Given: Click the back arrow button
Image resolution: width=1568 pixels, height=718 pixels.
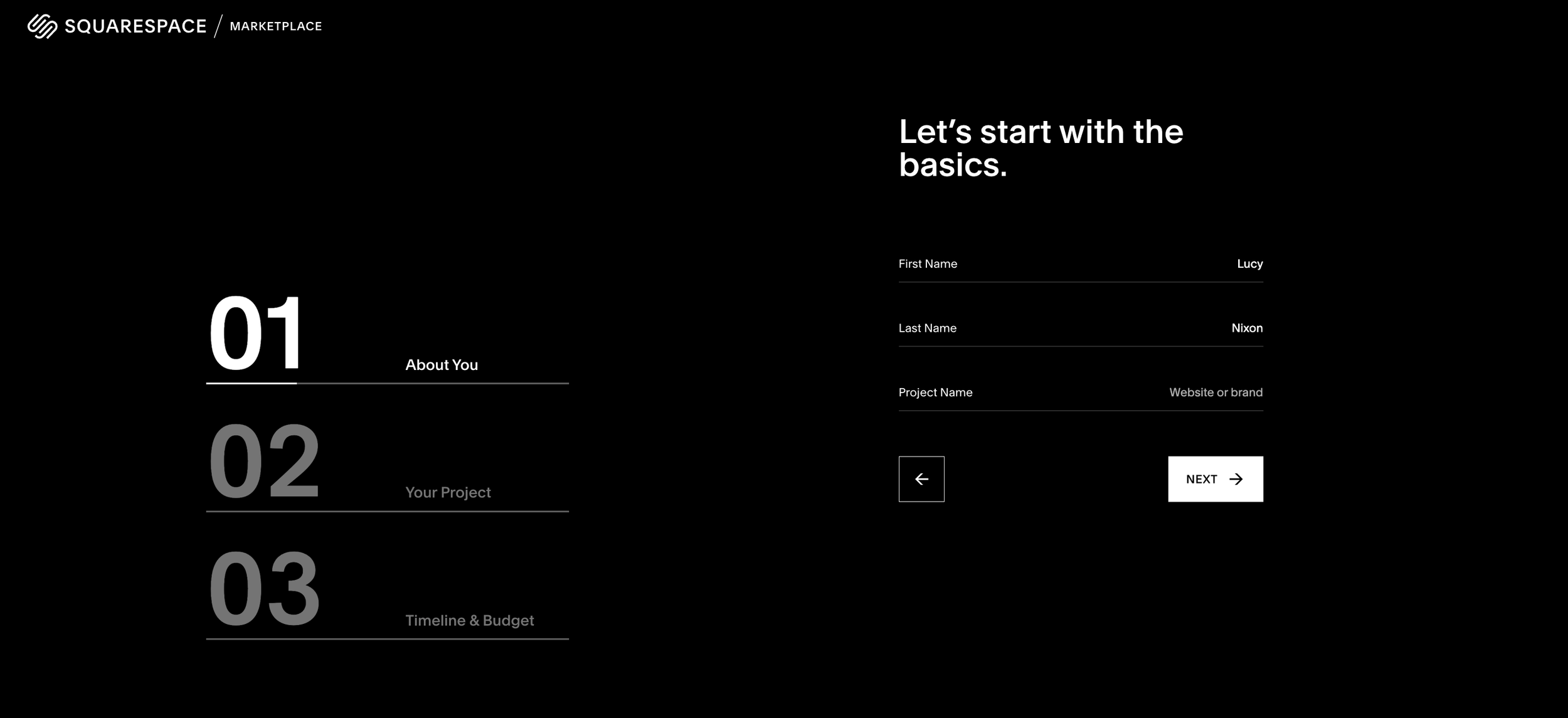Looking at the screenshot, I should (x=921, y=479).
